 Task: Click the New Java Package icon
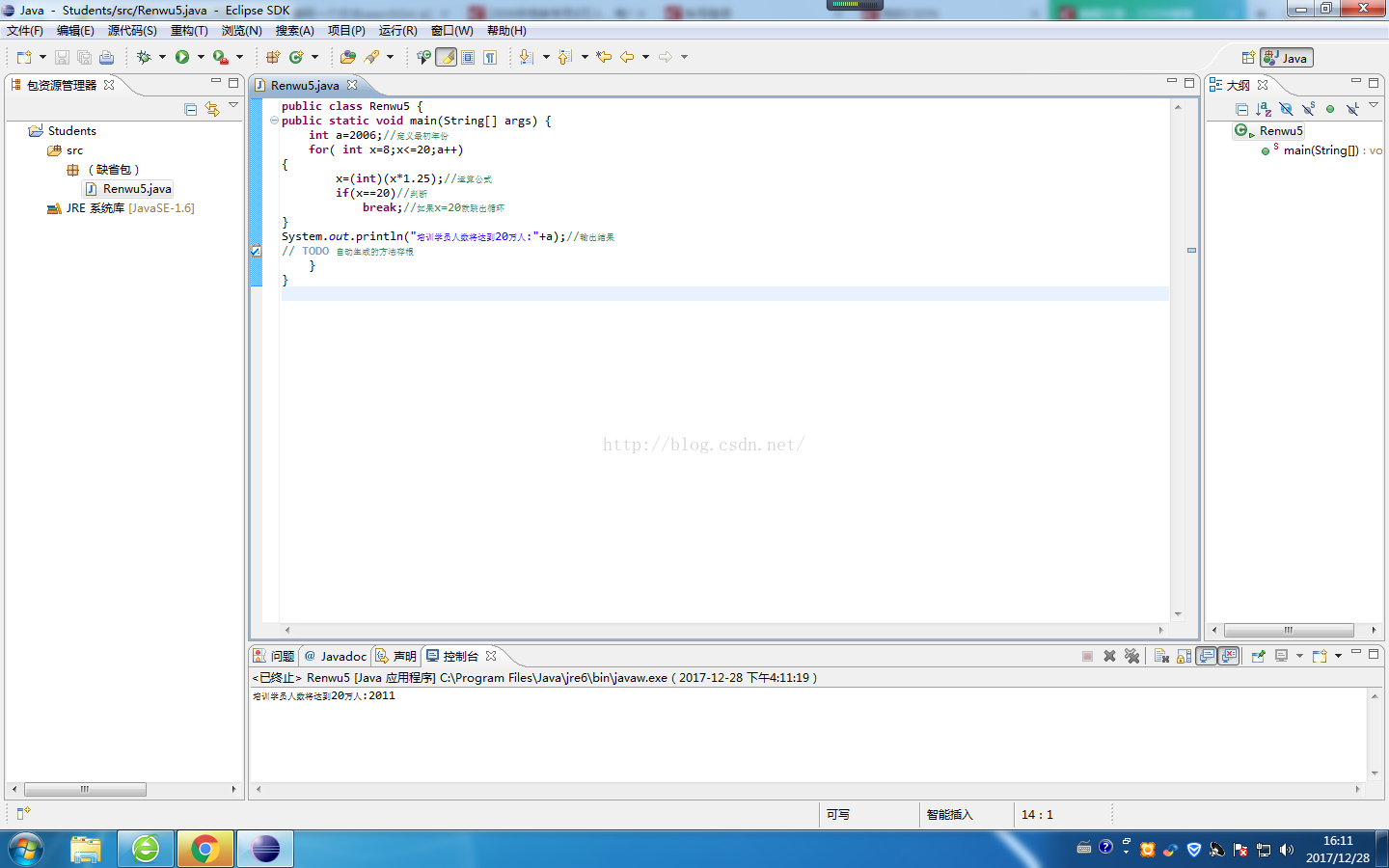click(x=273, y=57)
